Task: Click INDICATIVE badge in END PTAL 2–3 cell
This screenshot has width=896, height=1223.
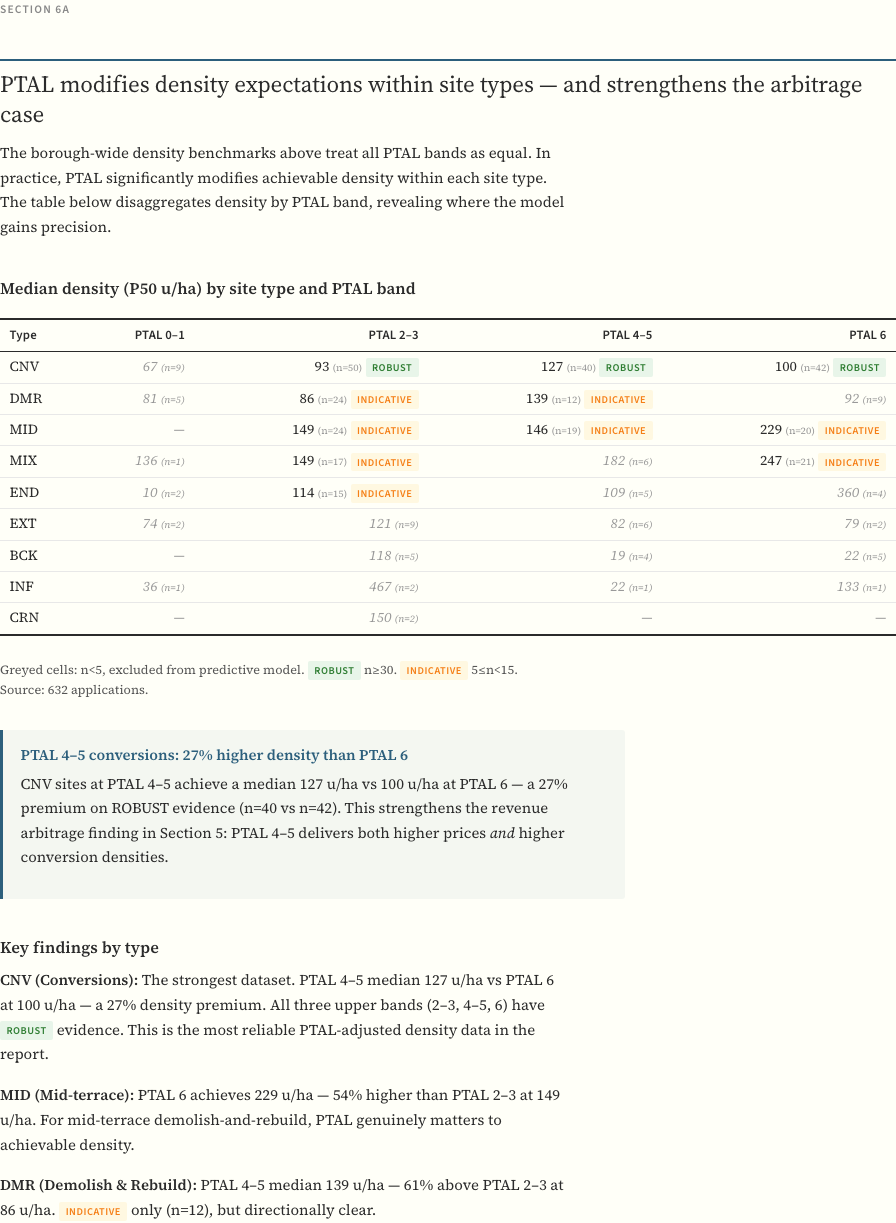Action: pos(384,494)
